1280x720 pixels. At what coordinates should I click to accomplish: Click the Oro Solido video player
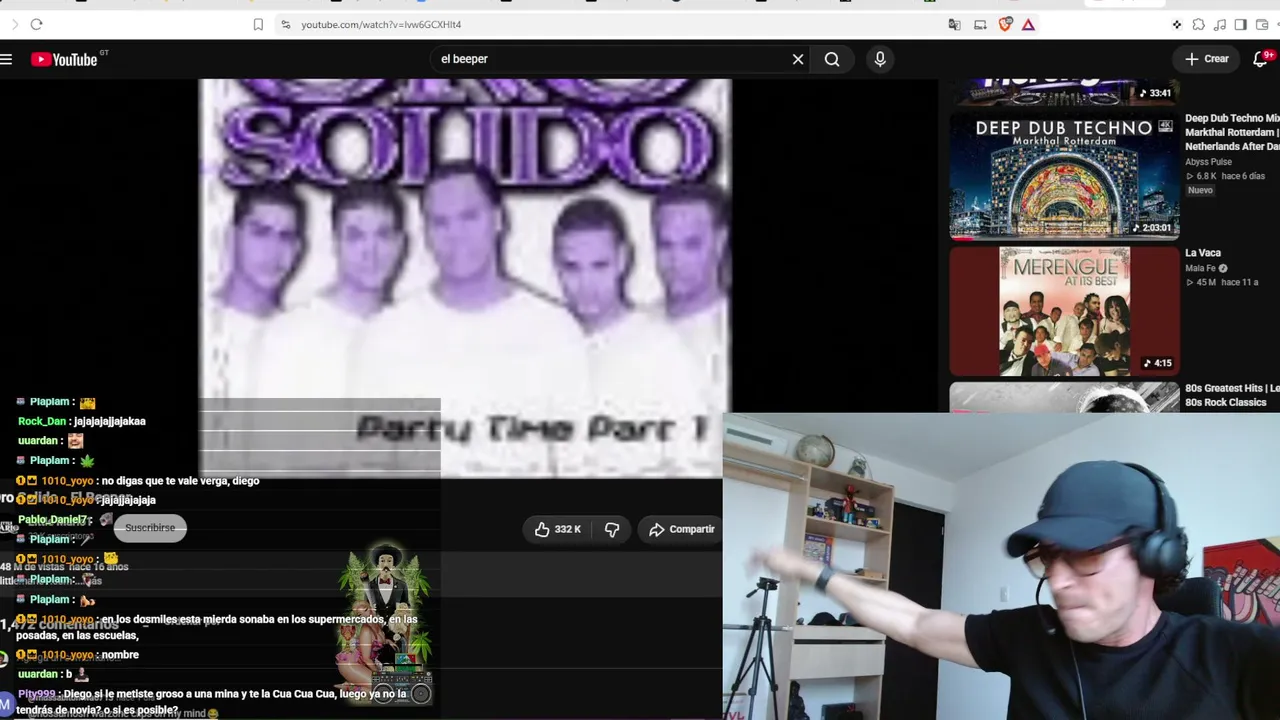pyautogui.click(x=465, y=278)
